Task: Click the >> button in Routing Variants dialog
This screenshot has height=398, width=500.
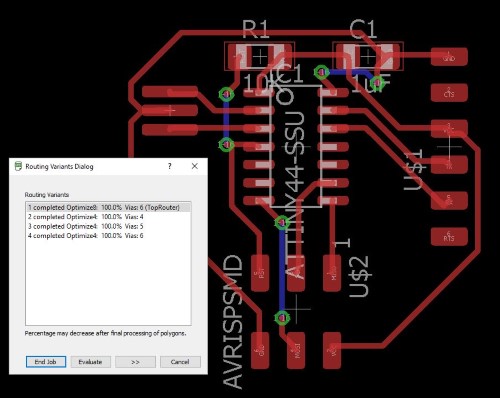Action: tap(135, 362)
